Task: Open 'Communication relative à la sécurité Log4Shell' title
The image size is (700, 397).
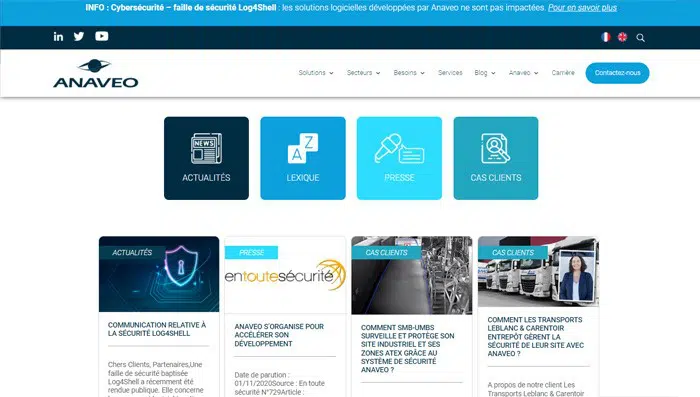Action: (x=157, y=329)
